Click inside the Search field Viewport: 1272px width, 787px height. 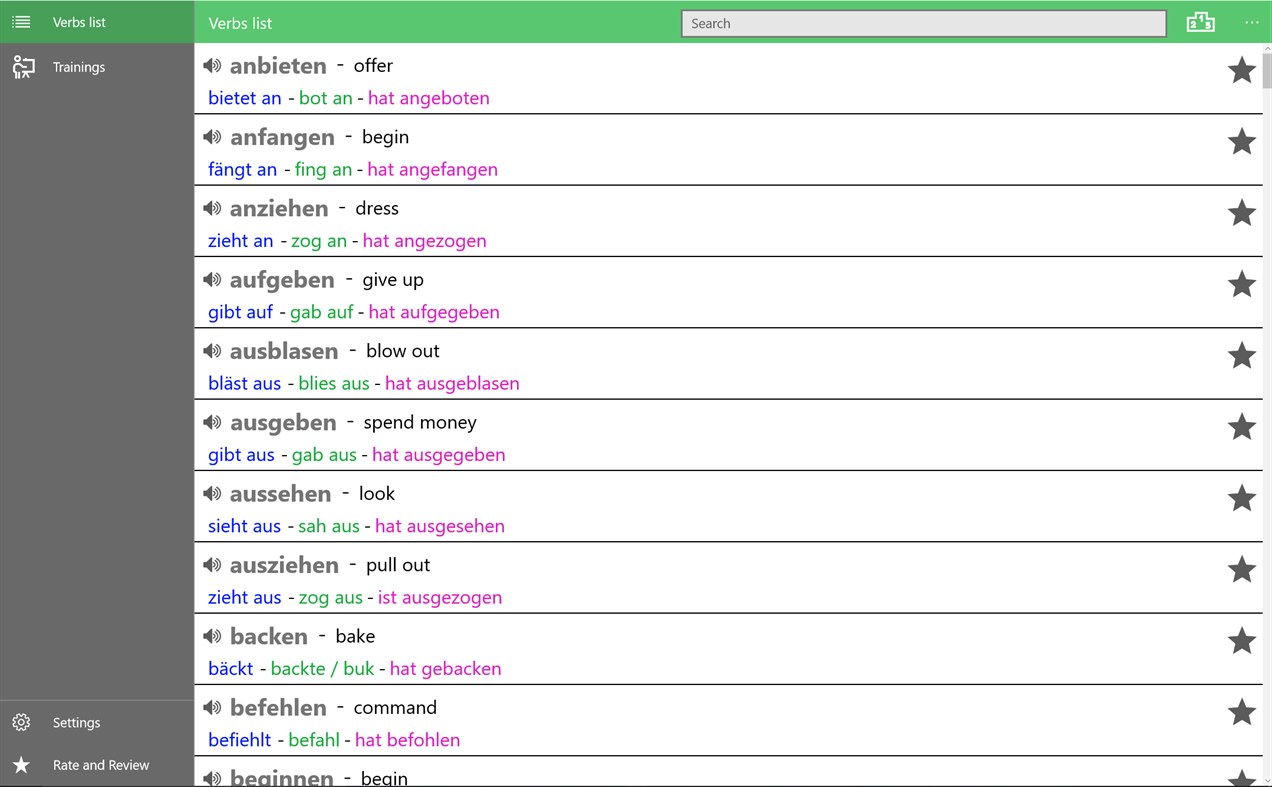coord(922,23)
